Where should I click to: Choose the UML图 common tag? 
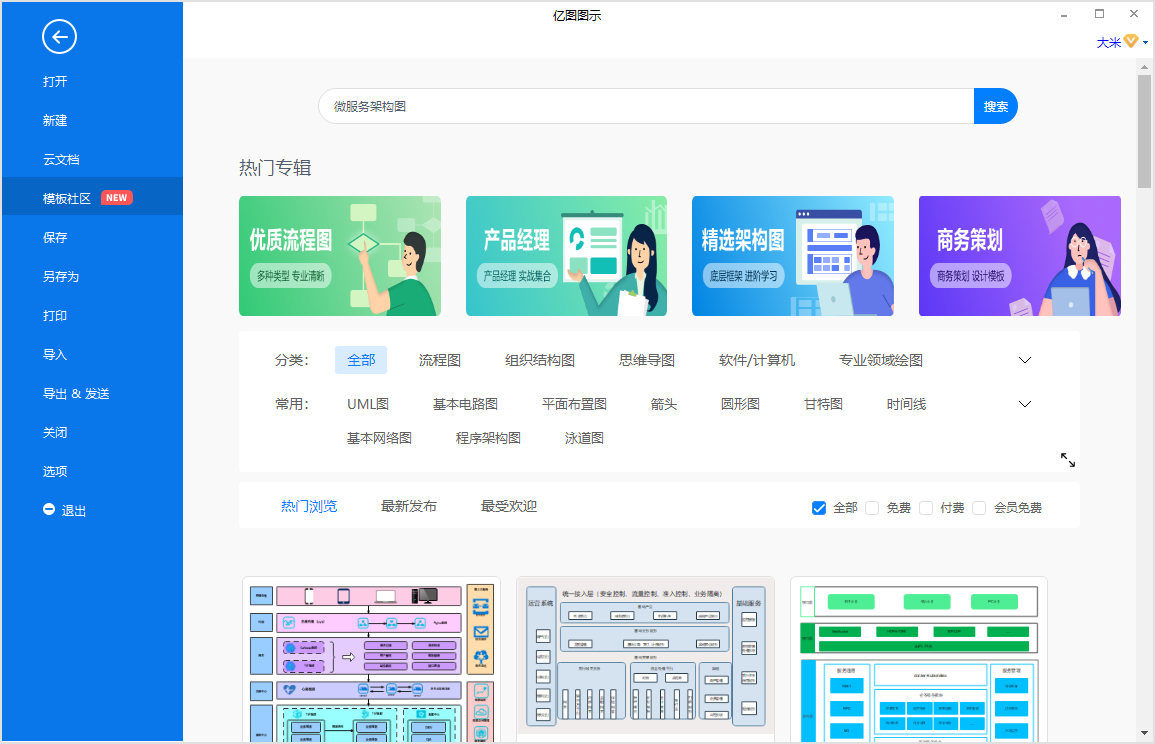pos(368,404)
